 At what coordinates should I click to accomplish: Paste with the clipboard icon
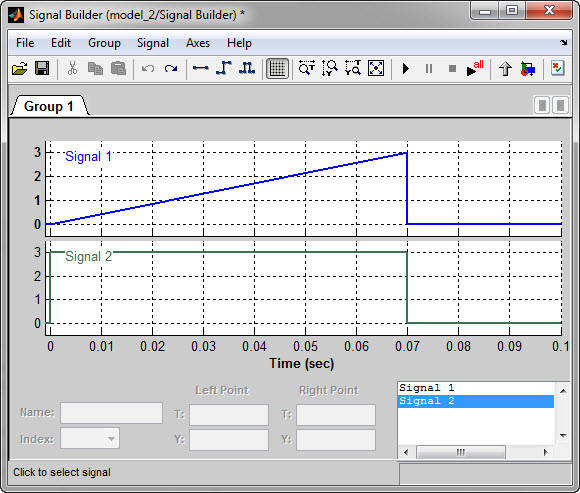click(x=118, y=68)
